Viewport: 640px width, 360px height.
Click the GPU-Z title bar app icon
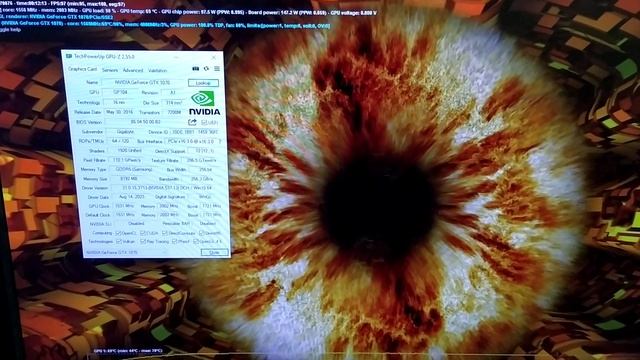point(69,56)
